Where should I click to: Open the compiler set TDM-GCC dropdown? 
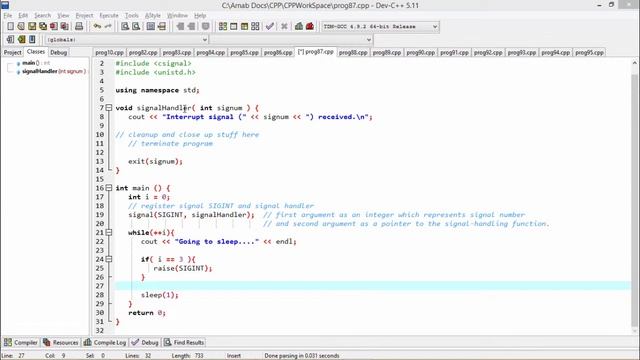pyautogui.click(x=380, y=27)
